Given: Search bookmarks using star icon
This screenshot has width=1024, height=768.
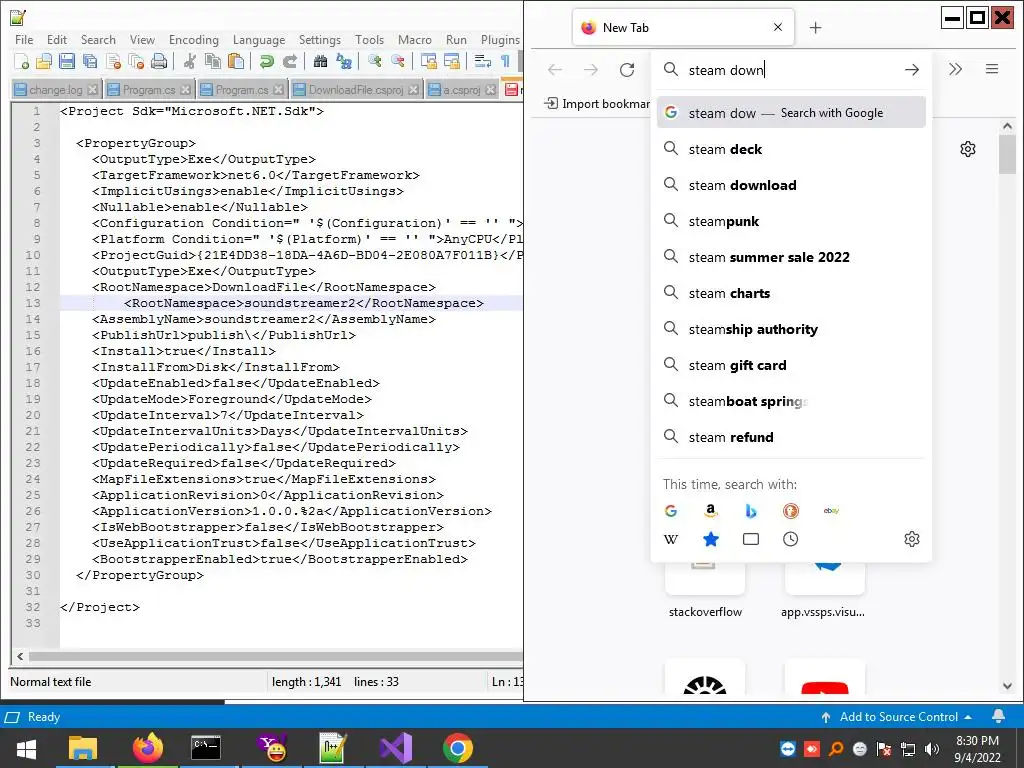Looking at the screenshot, I should pyautogui.click(x=711, y=539).
